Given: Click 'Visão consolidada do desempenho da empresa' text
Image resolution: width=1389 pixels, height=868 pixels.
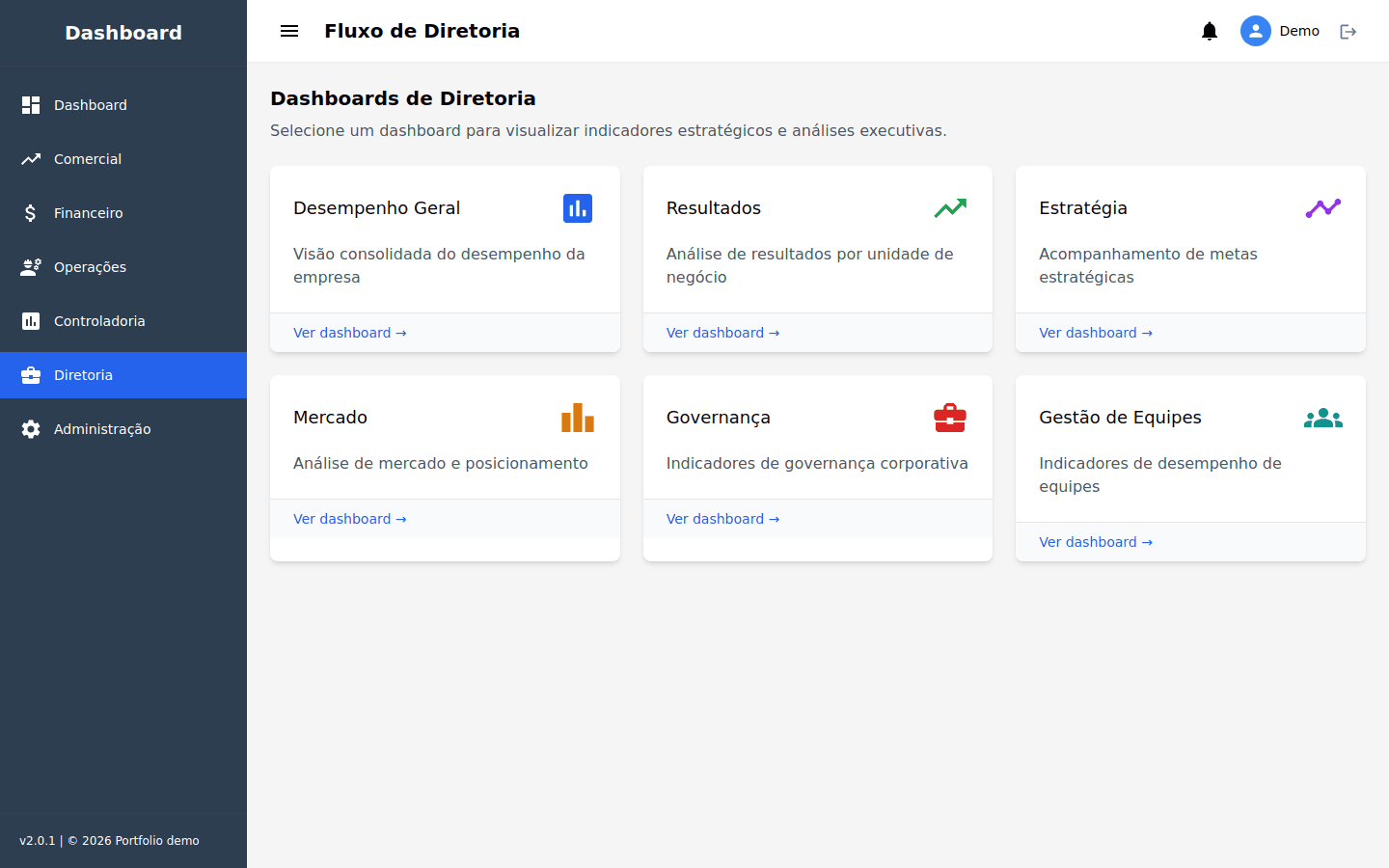Looking at the screenshot, I should click(x=439, y=265).
